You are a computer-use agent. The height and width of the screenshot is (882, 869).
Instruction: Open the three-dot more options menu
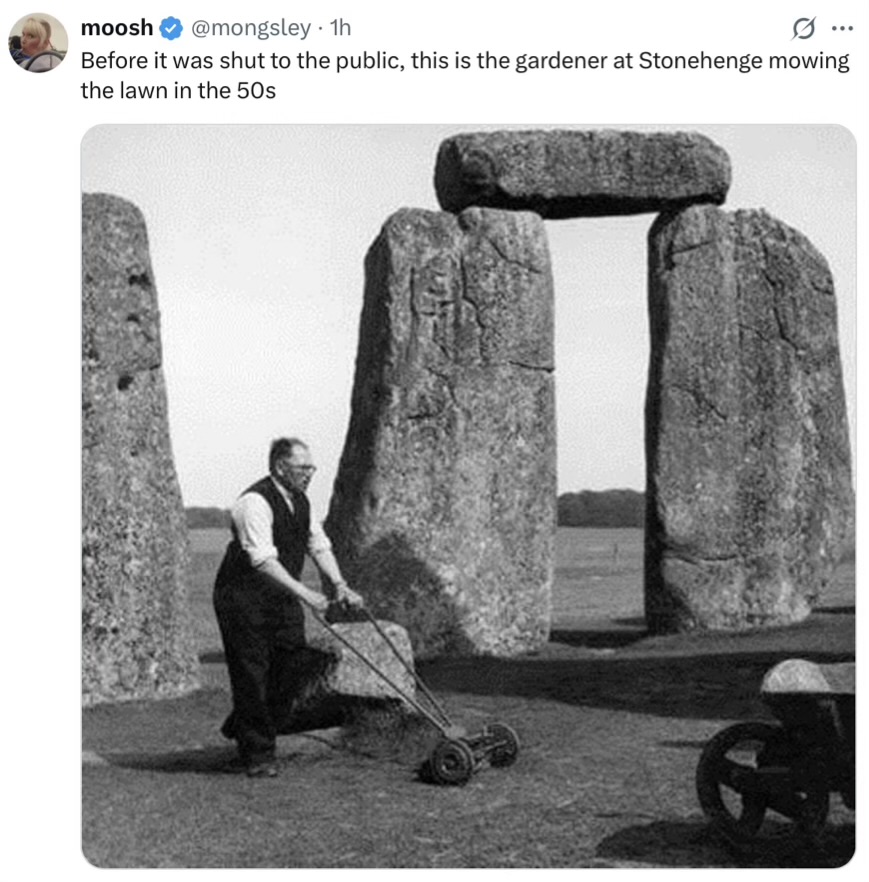pyautogui.click(x=842, y=28)
